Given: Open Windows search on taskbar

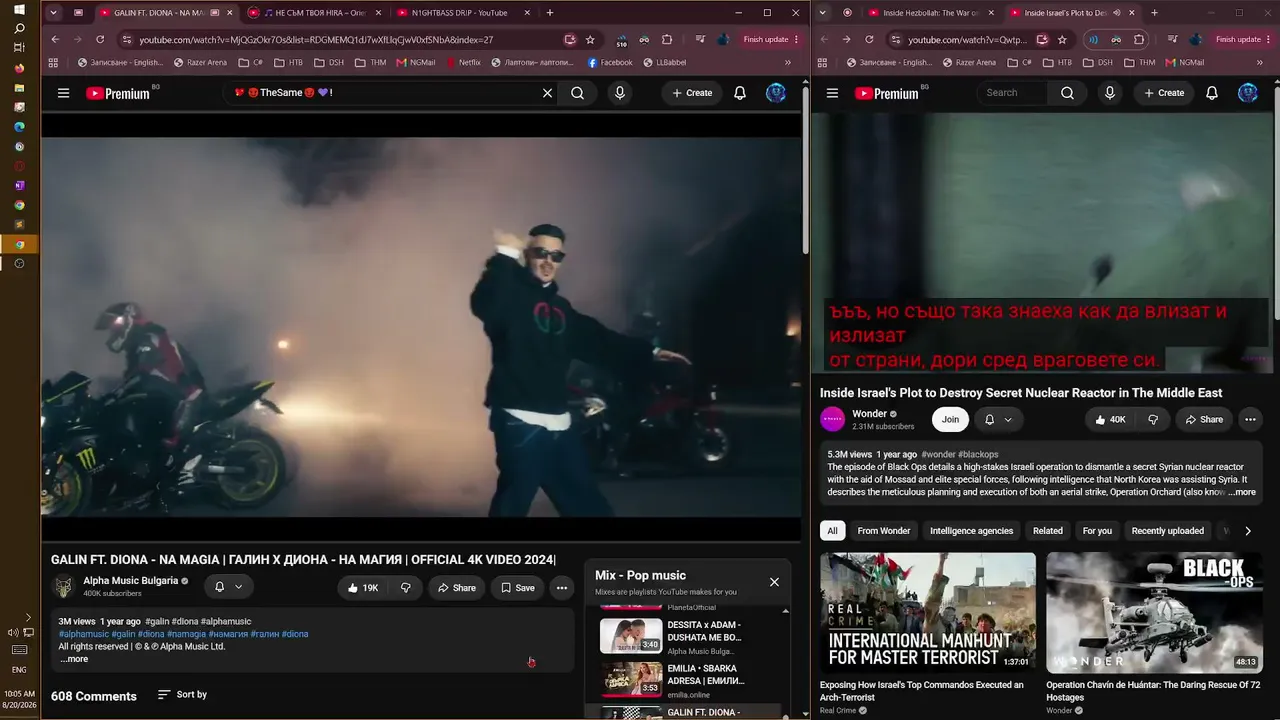Looking at the screenshot, I should [x=19, y=29].
